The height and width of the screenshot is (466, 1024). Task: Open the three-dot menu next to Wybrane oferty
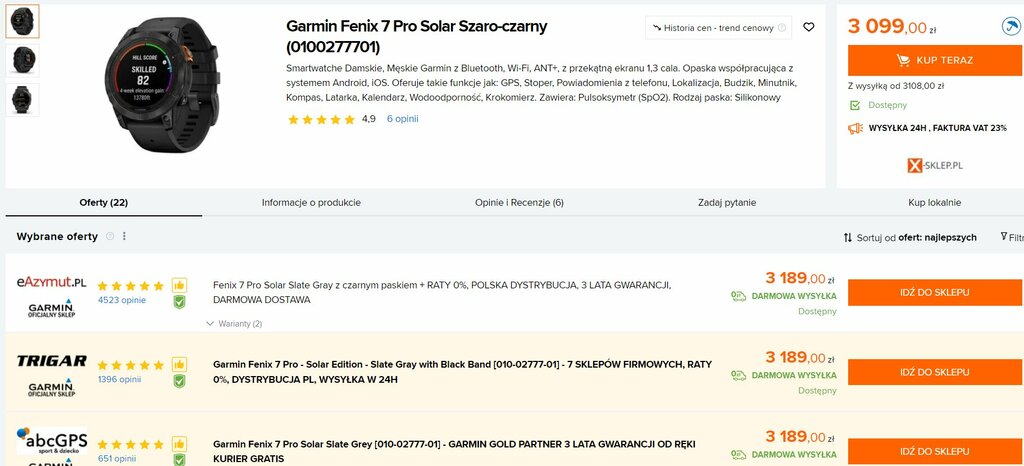[x=124, y=236]
